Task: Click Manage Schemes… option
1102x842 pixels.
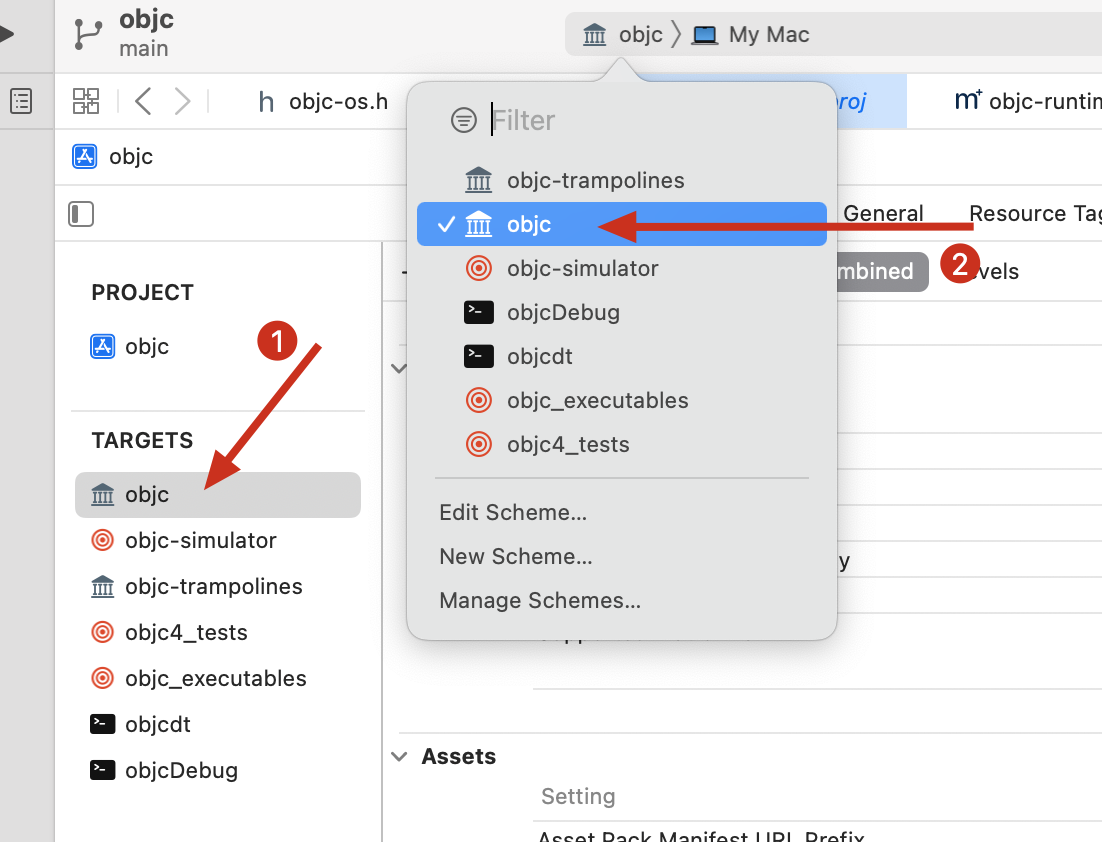Action: (540, 601)
